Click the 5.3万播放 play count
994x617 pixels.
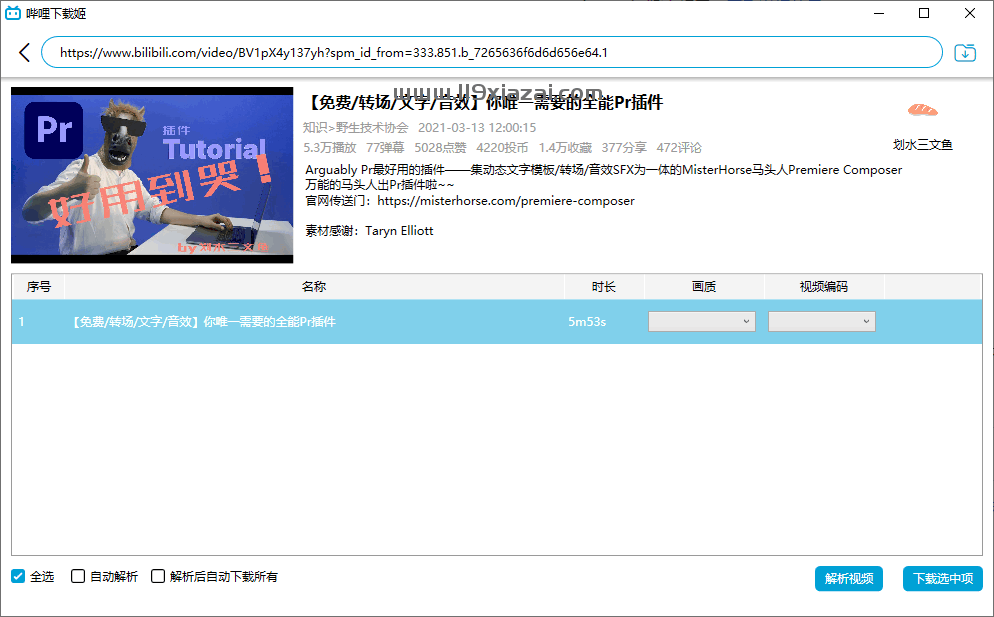pos(330,148)
